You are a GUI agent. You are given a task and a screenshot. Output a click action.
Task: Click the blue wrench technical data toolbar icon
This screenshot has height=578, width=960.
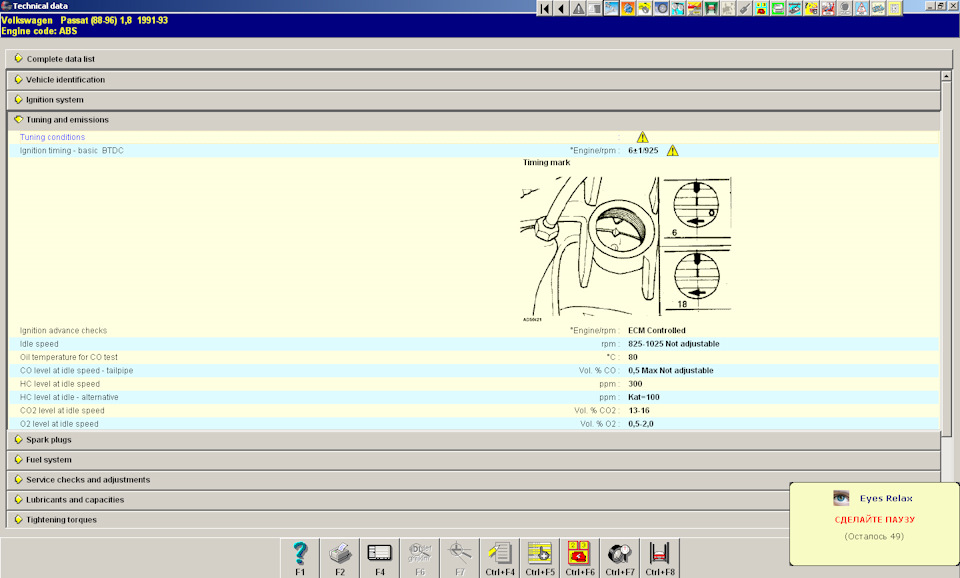[611, 9]
